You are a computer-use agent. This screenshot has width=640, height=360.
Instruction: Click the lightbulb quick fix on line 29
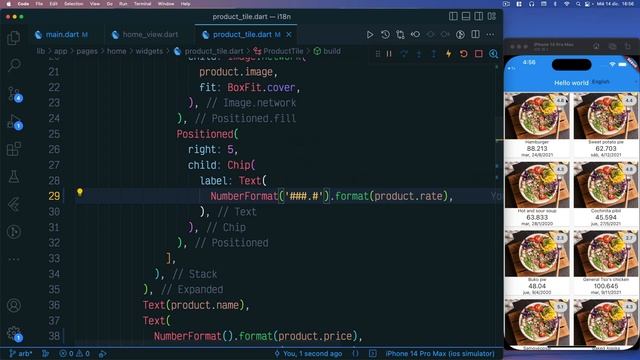80,192
